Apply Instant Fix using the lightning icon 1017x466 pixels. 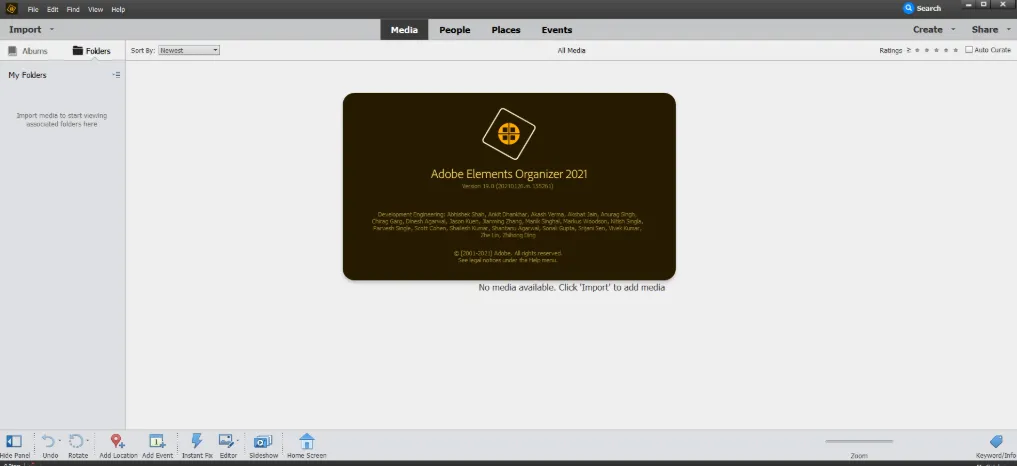pos(197,441)
